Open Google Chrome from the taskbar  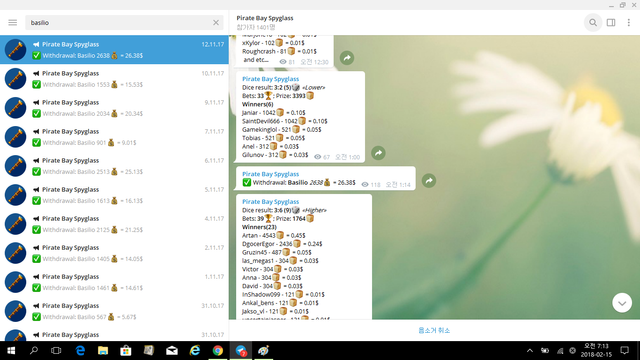coord(218,351)
